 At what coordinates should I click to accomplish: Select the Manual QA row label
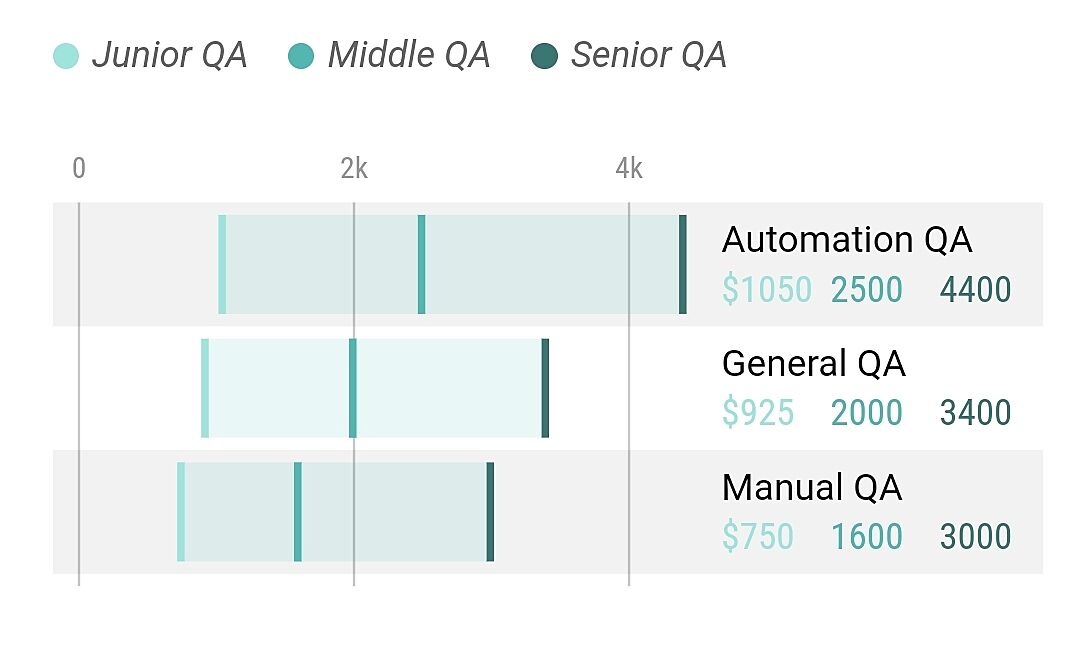pos(811,488)
